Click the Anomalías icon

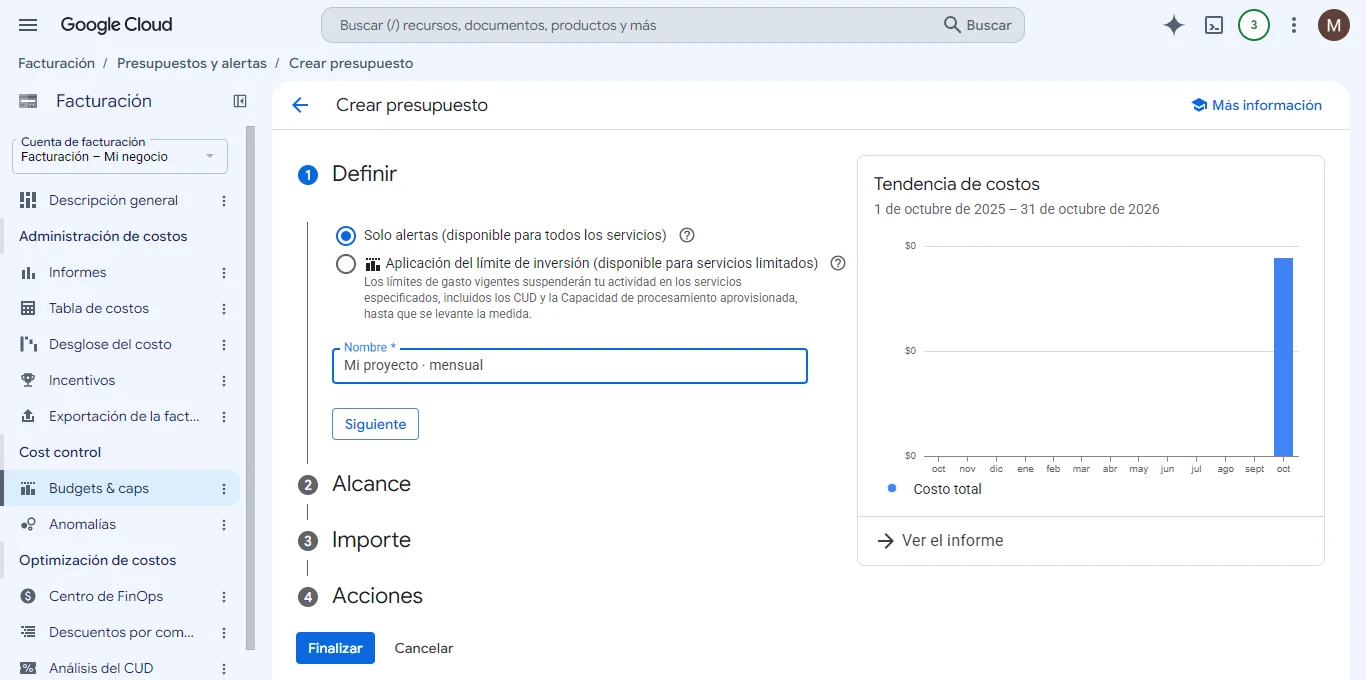click(28, 524)
